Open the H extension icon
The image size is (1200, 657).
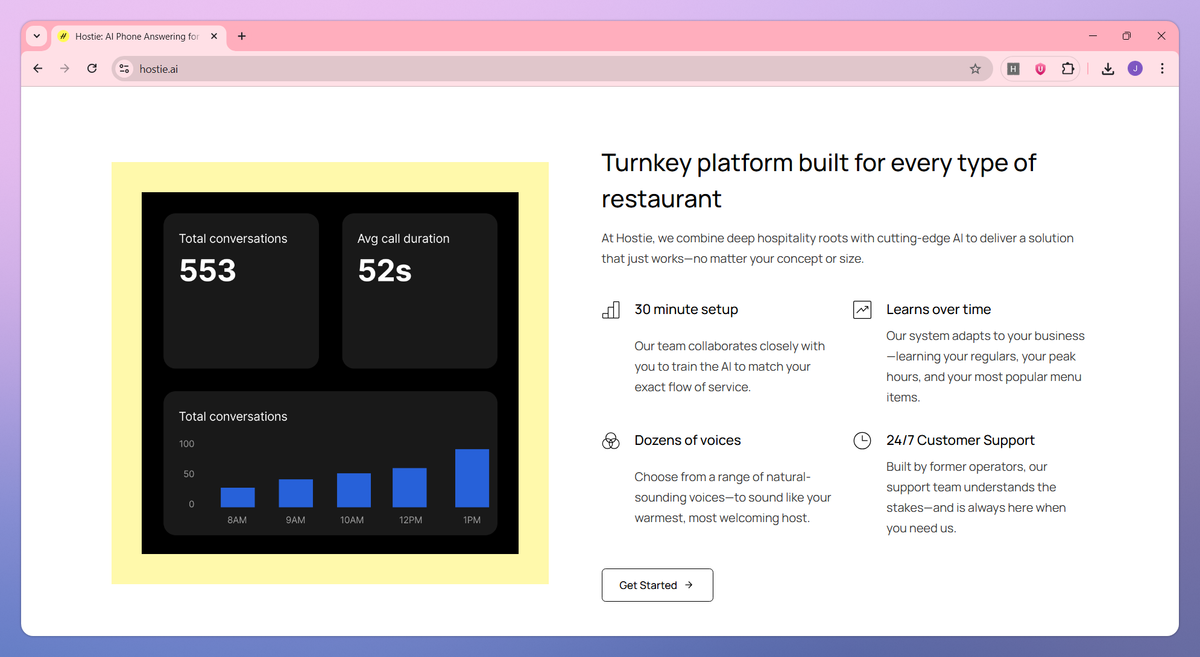1014,69
